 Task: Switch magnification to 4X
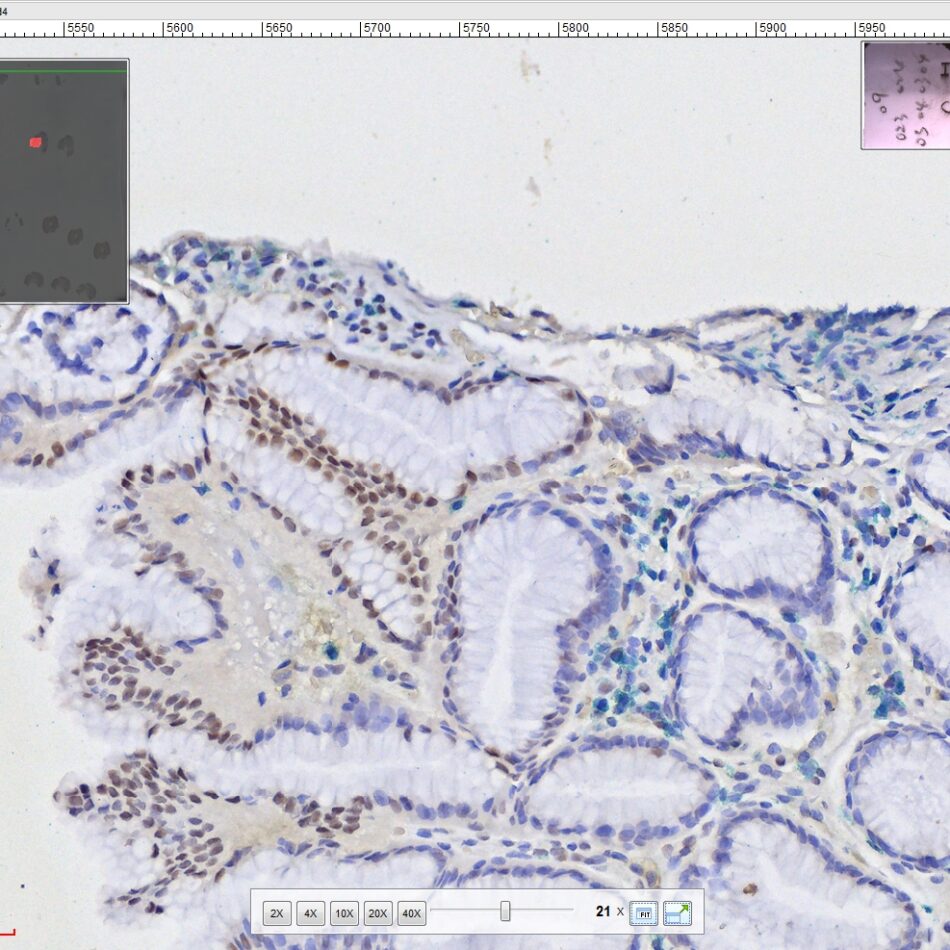311,913
